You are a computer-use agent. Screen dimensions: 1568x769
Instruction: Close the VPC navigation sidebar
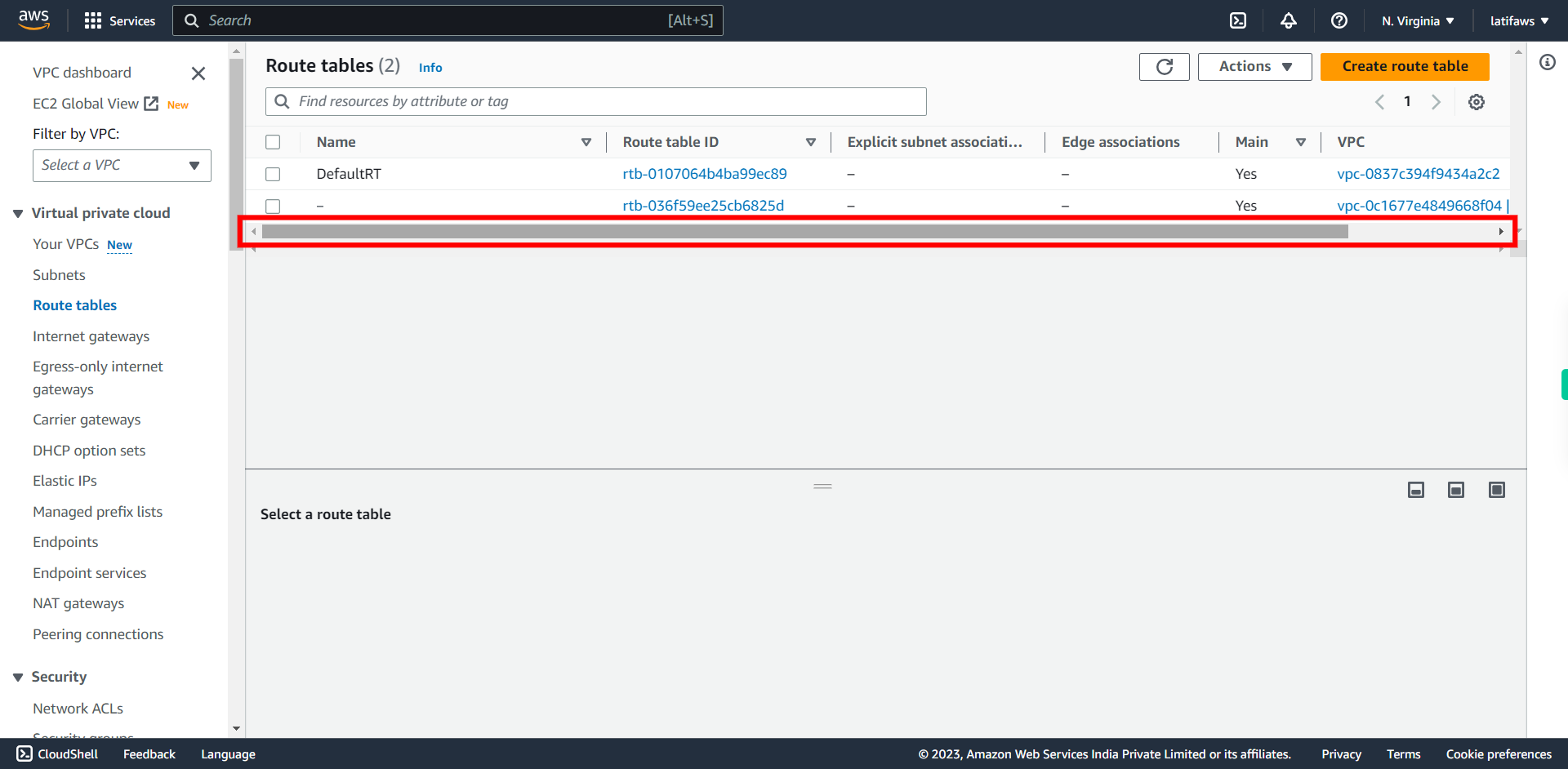click(x=198, y=73)
